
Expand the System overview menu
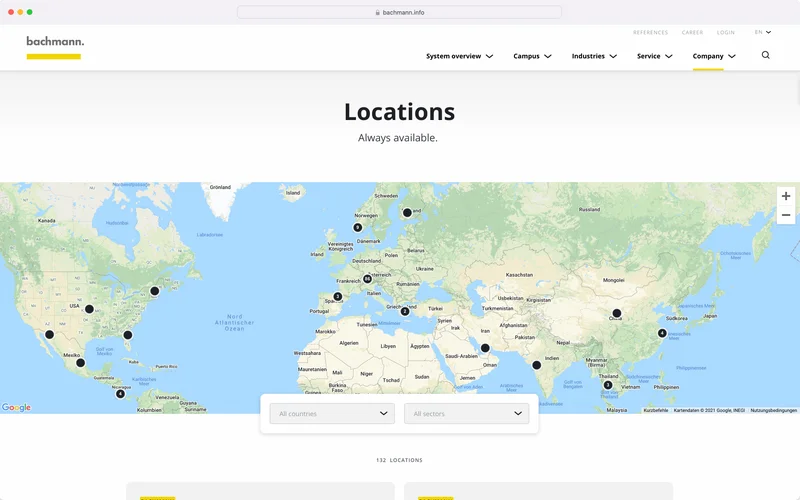[459, 57]
